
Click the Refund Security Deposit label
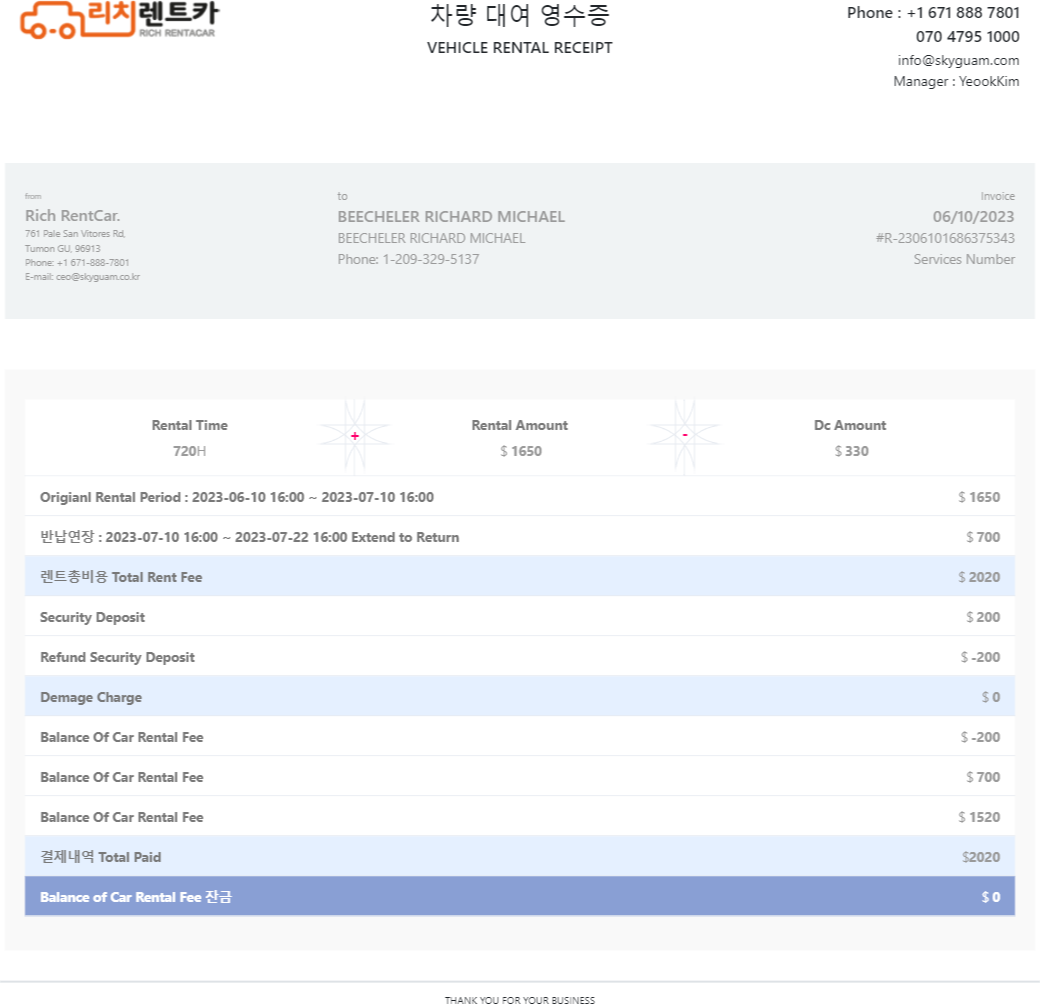click(117, 657)
